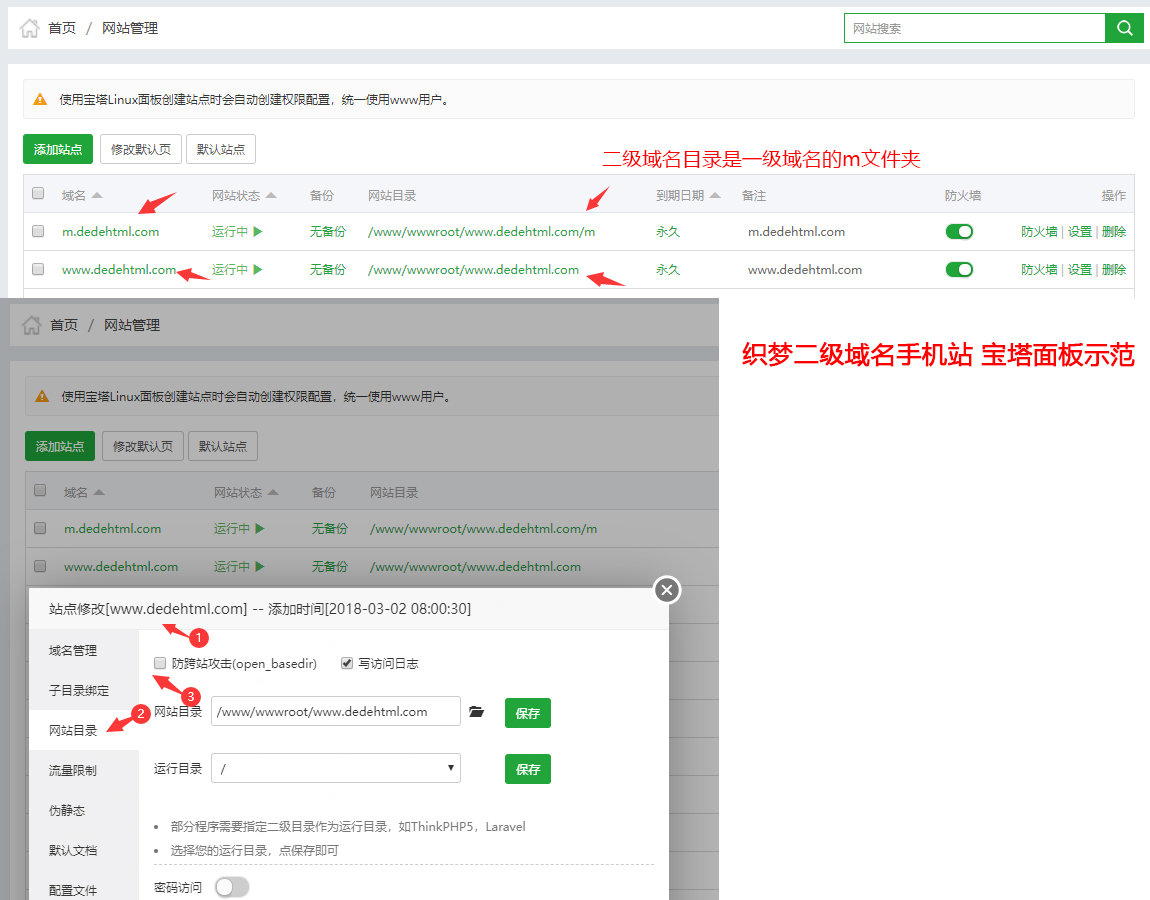The image size is (1150, 900).
Task: Uncheck the write access log checkbox
Action: [347, 663]
